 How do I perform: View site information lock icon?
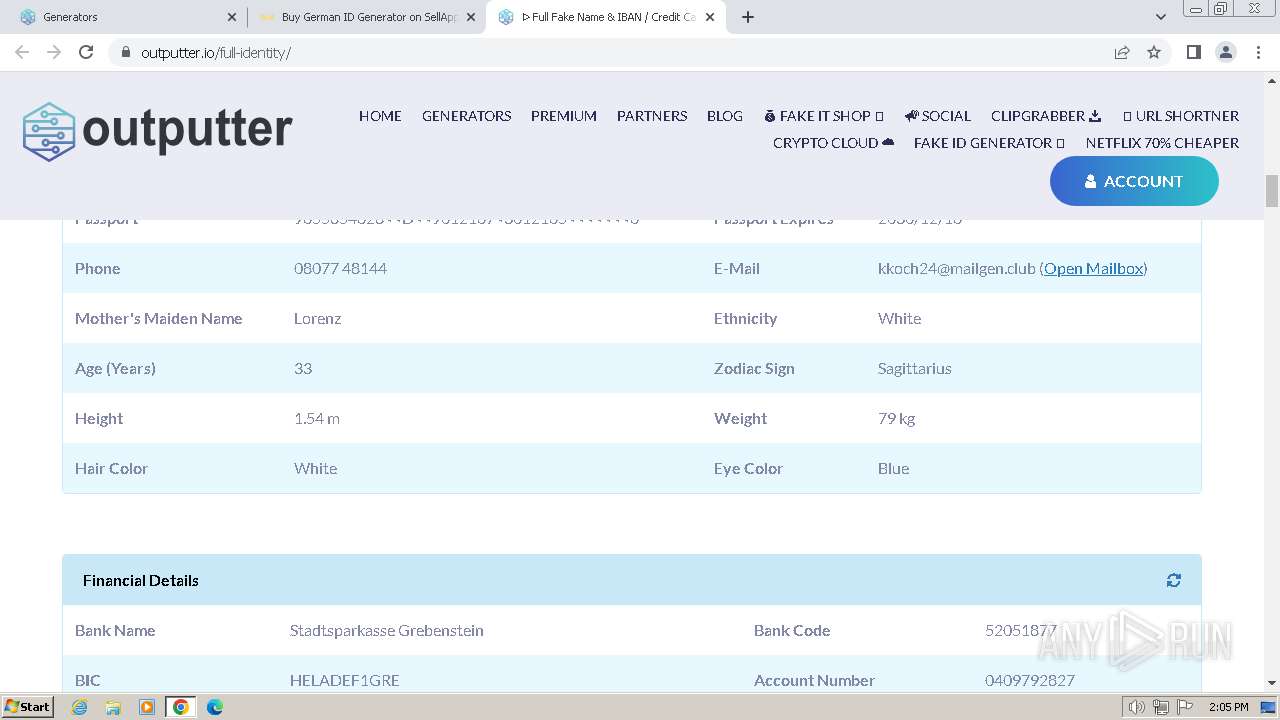pos(125,52)
